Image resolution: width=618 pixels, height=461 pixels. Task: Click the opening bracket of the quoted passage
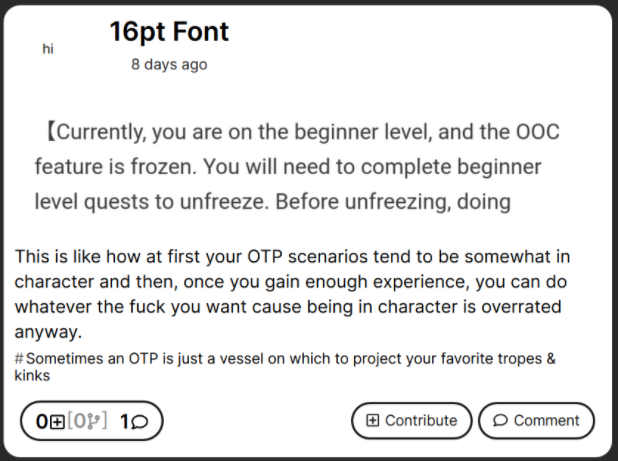pyautogui.click(x=51, y=132)
